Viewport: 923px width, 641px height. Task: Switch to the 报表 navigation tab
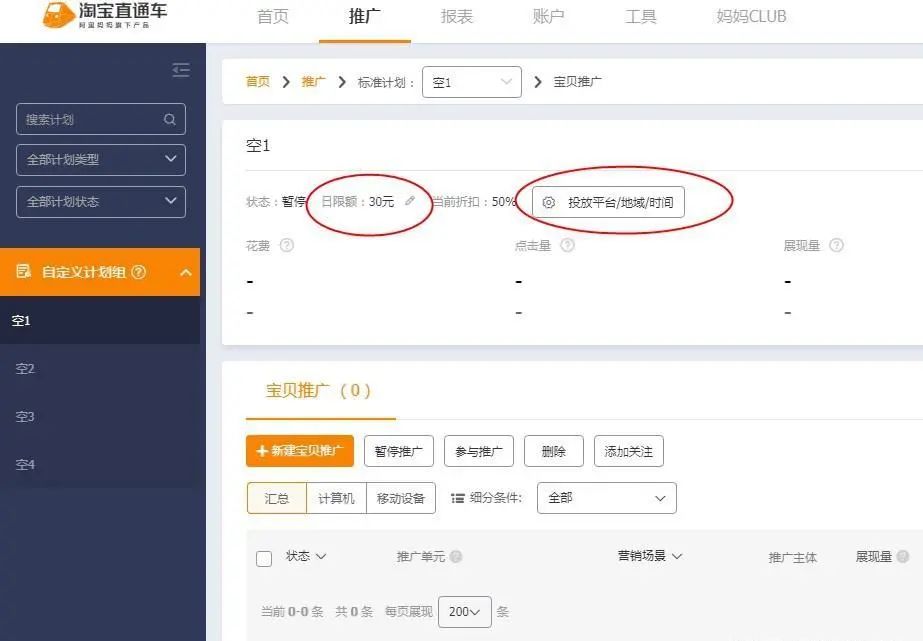(x=456, y=17)
